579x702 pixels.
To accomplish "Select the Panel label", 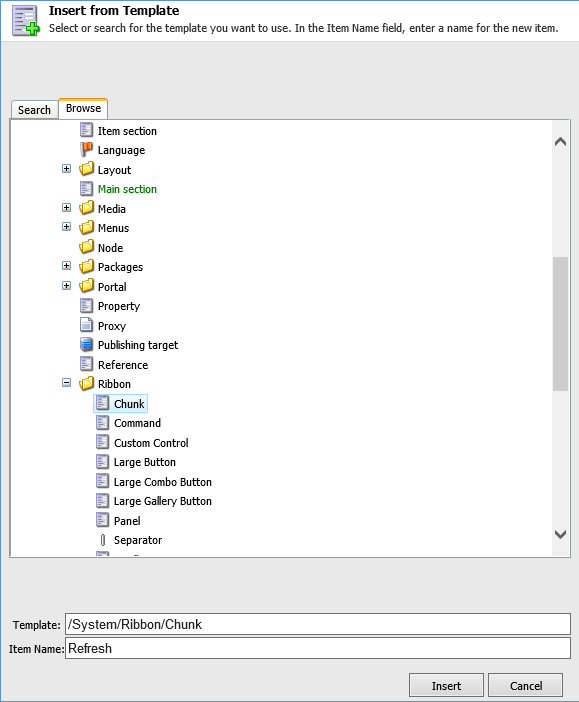I will pos(127,521).
